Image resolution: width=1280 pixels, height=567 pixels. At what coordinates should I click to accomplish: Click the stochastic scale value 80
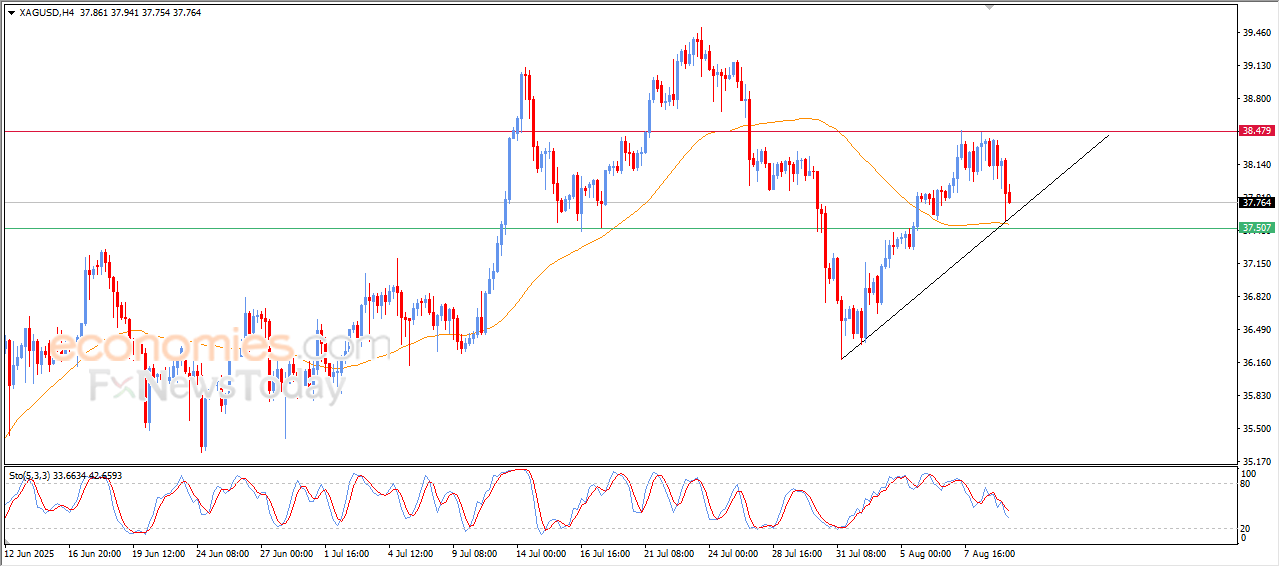1247,484
